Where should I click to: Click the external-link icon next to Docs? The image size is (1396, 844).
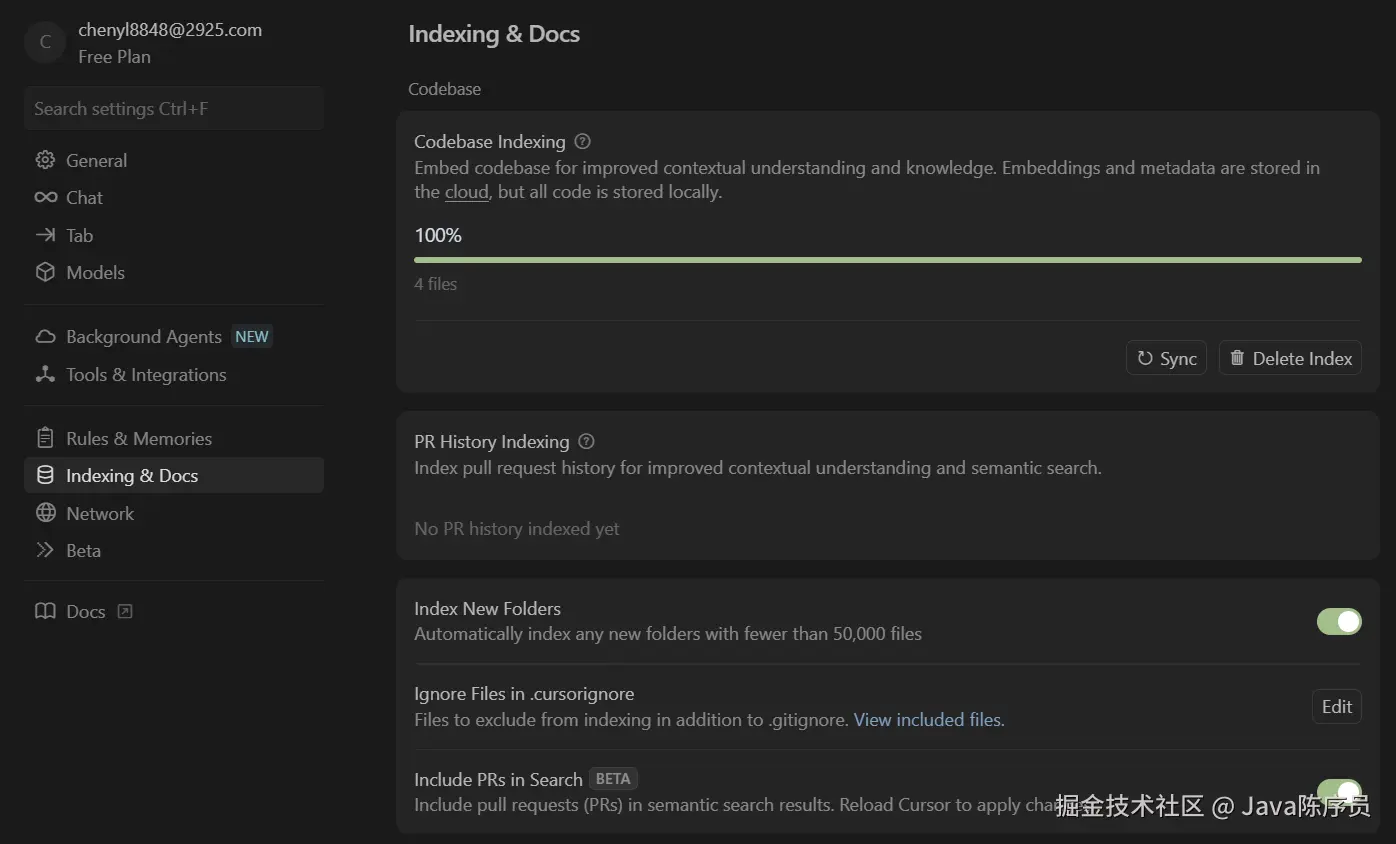click(125, 611)
